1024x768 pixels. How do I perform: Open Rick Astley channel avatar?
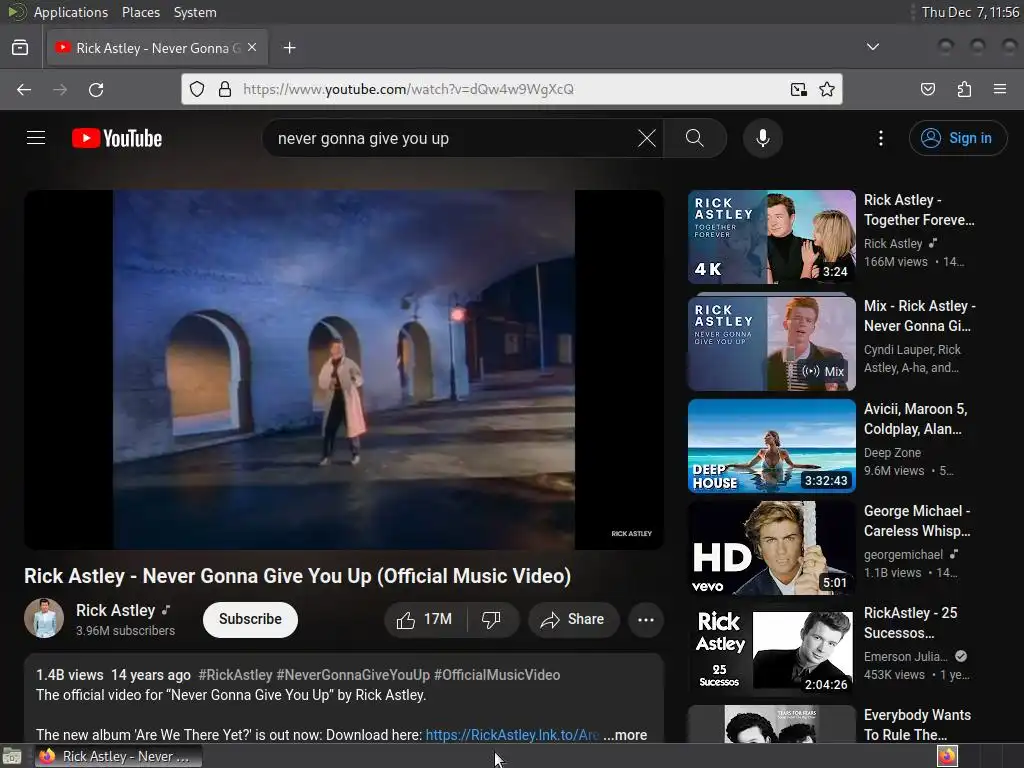(44, 618)
